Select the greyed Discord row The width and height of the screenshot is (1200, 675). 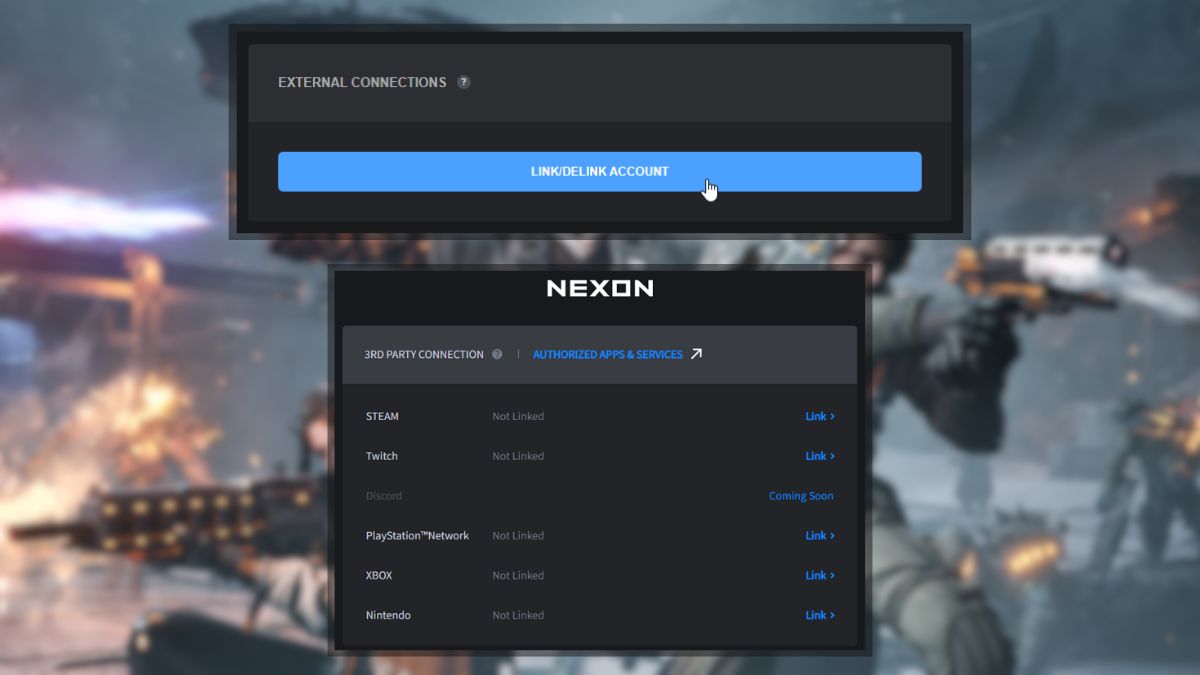(x=384, y=496)
